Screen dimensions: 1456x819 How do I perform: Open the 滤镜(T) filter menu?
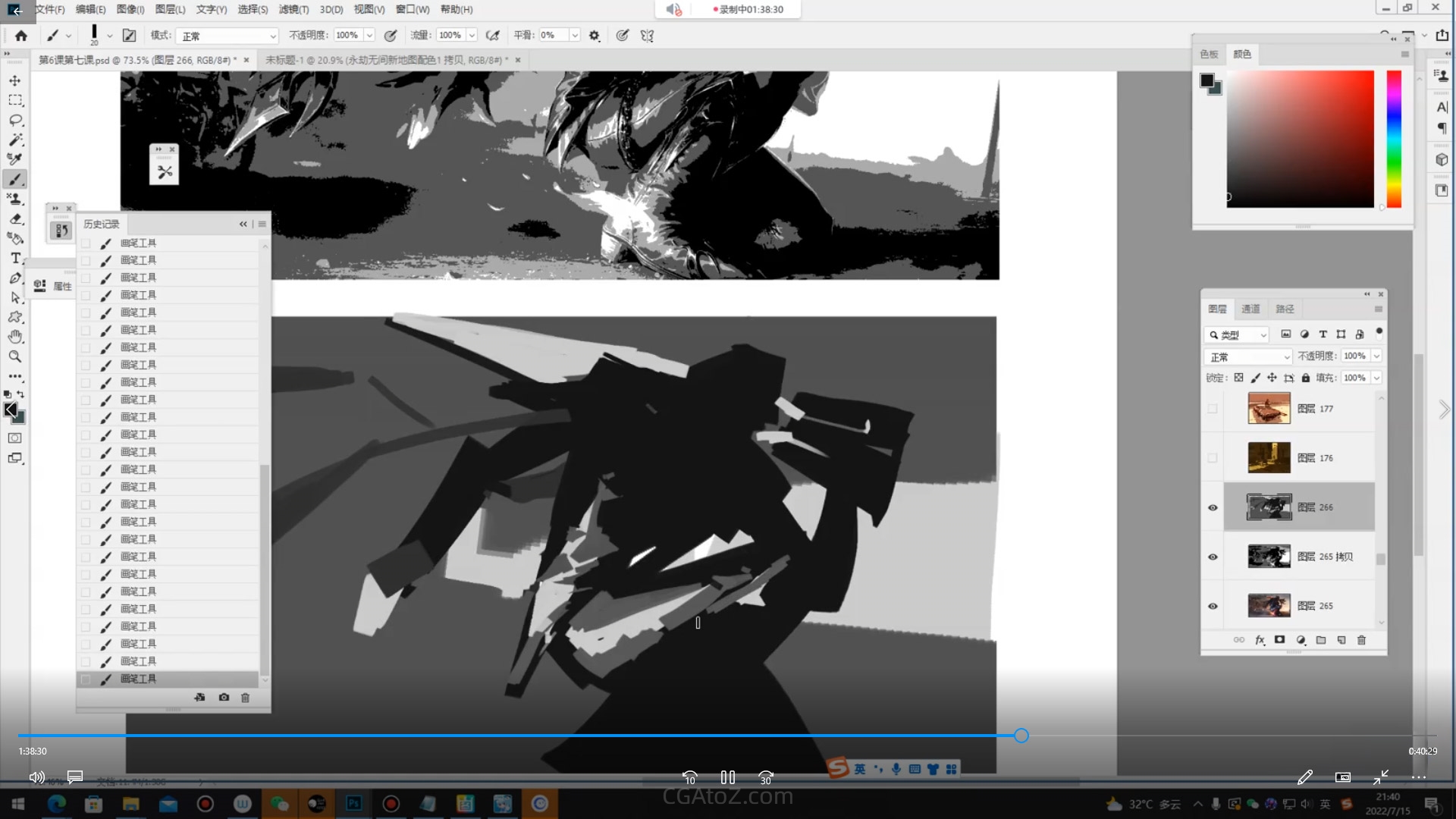293,9
